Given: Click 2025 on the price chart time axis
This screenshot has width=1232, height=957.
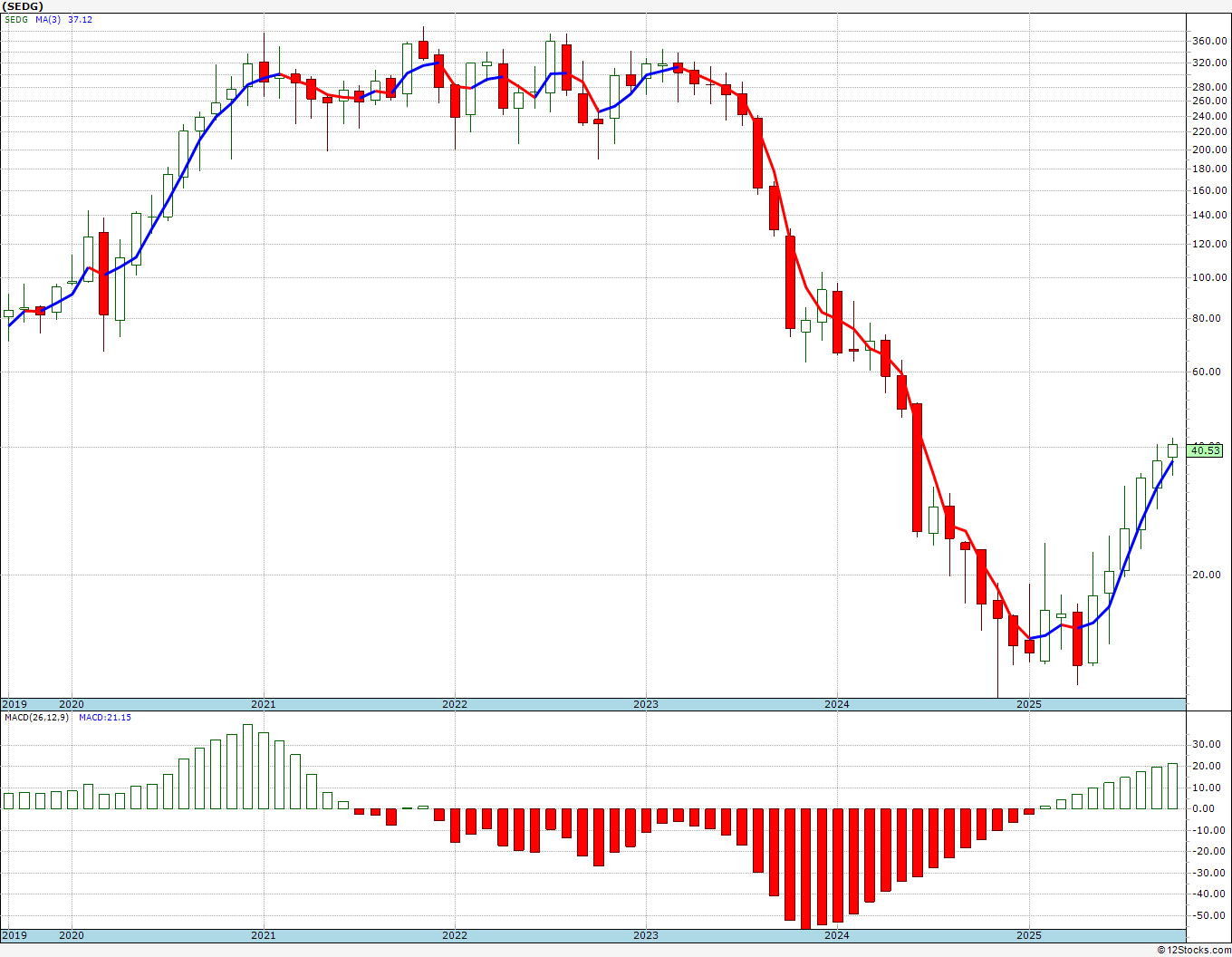Looking at the screenshot, I should [x=1029, y=704].
